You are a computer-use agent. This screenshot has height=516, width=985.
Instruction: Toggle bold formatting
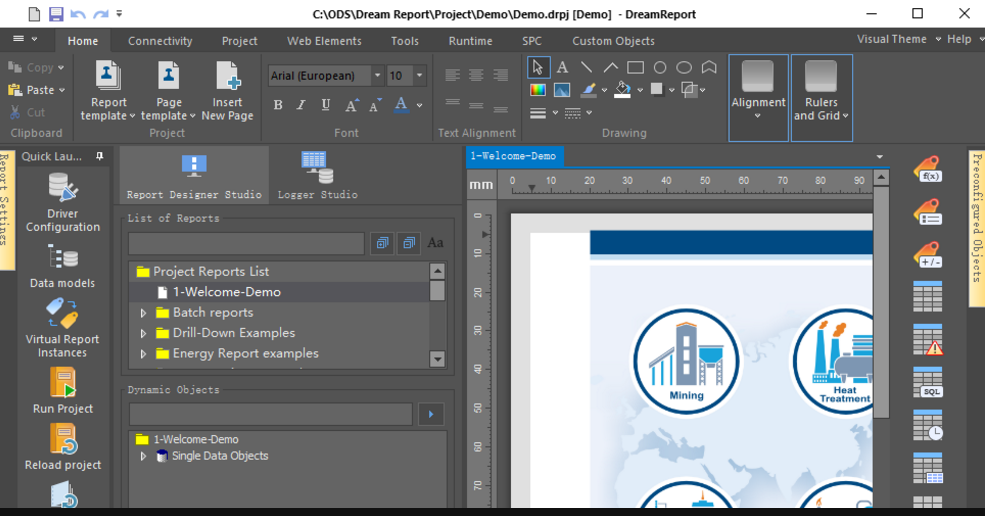coord(278,105)
